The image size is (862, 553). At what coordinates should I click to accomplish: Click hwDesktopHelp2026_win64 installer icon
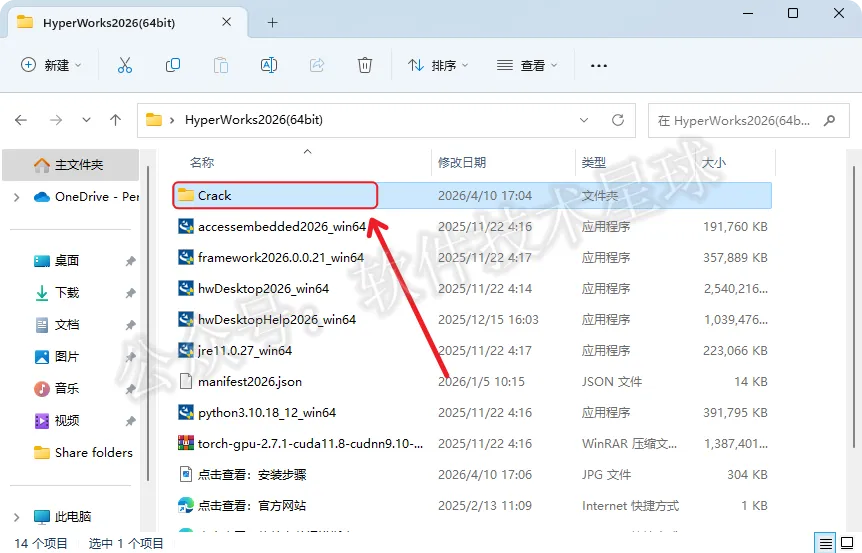(186, 319)
